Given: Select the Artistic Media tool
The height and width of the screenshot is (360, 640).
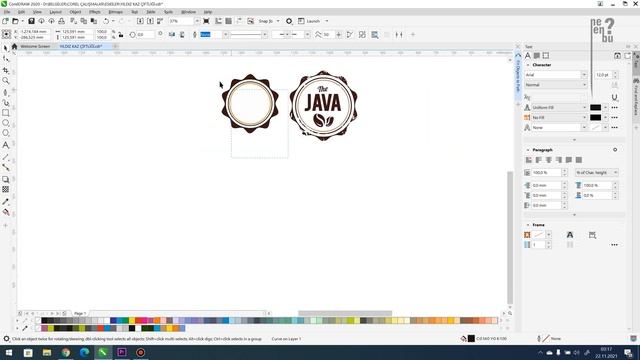Looking at the screenshot, I should coord(6,103).
